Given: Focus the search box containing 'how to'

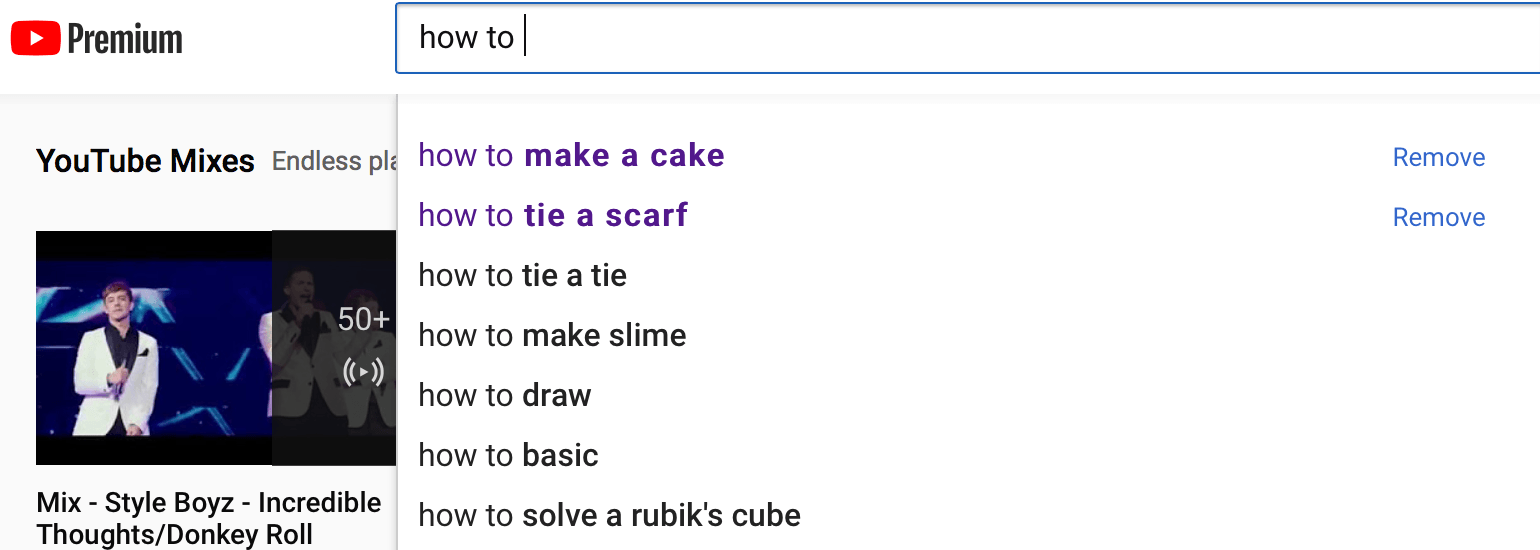Looking at the screenshot, I should point(968,38).
